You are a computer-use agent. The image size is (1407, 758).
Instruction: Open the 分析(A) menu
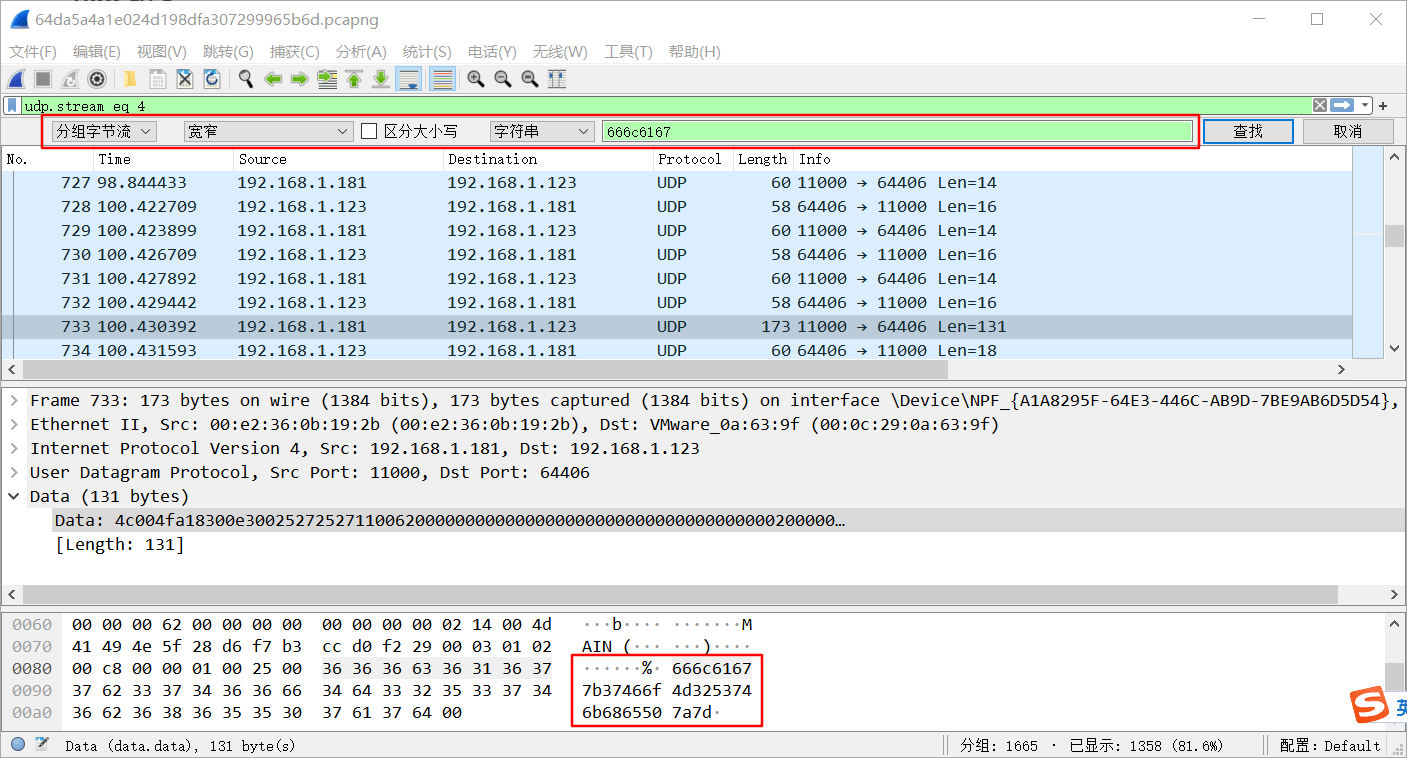coord(361,51)
